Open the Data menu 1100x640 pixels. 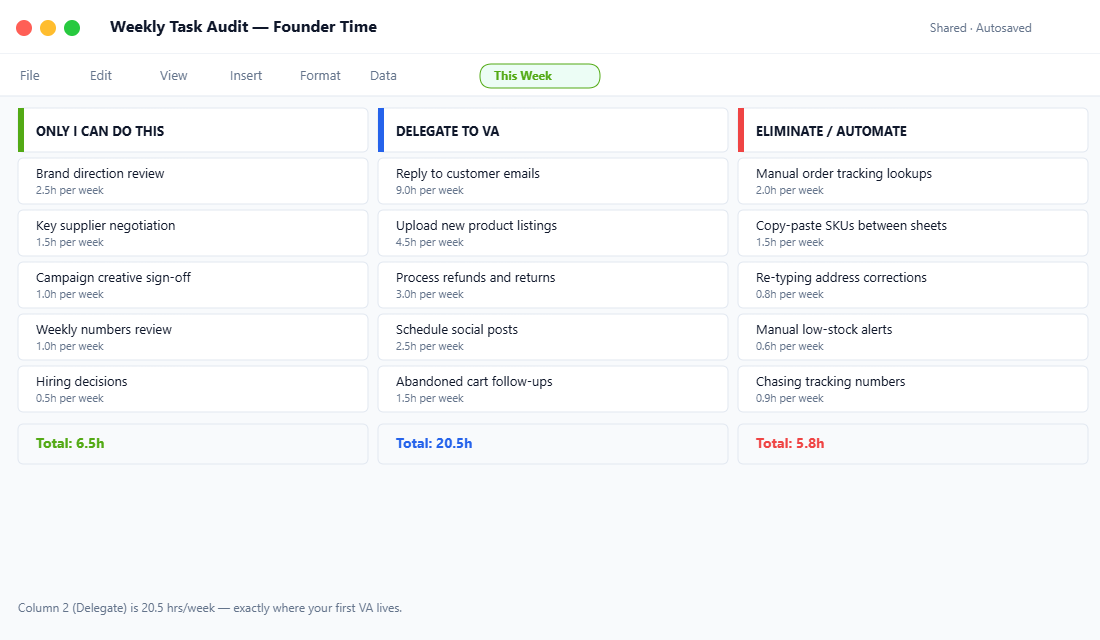383,76
